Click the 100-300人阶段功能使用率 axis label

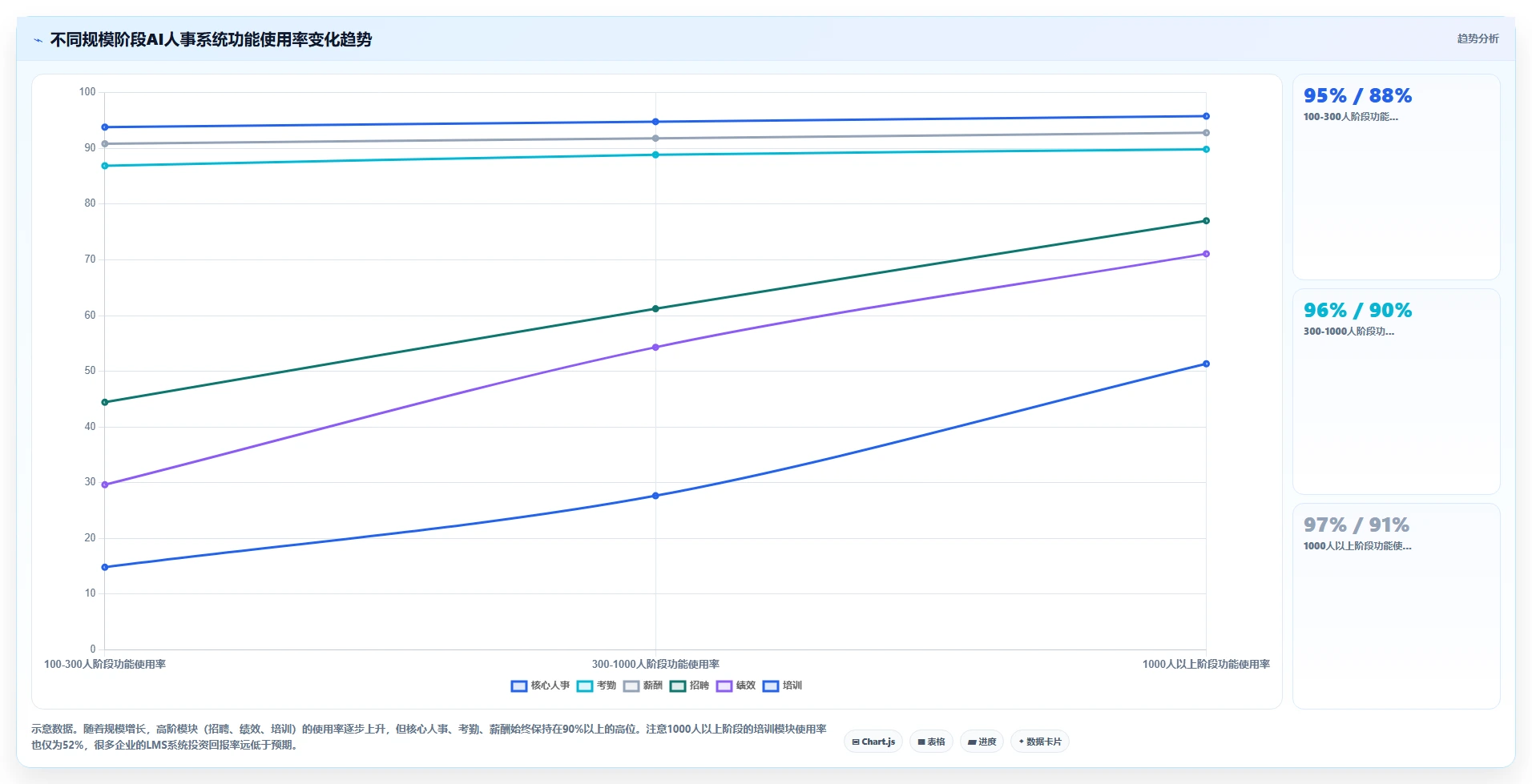pyautogui.click(x=105, y=664)
